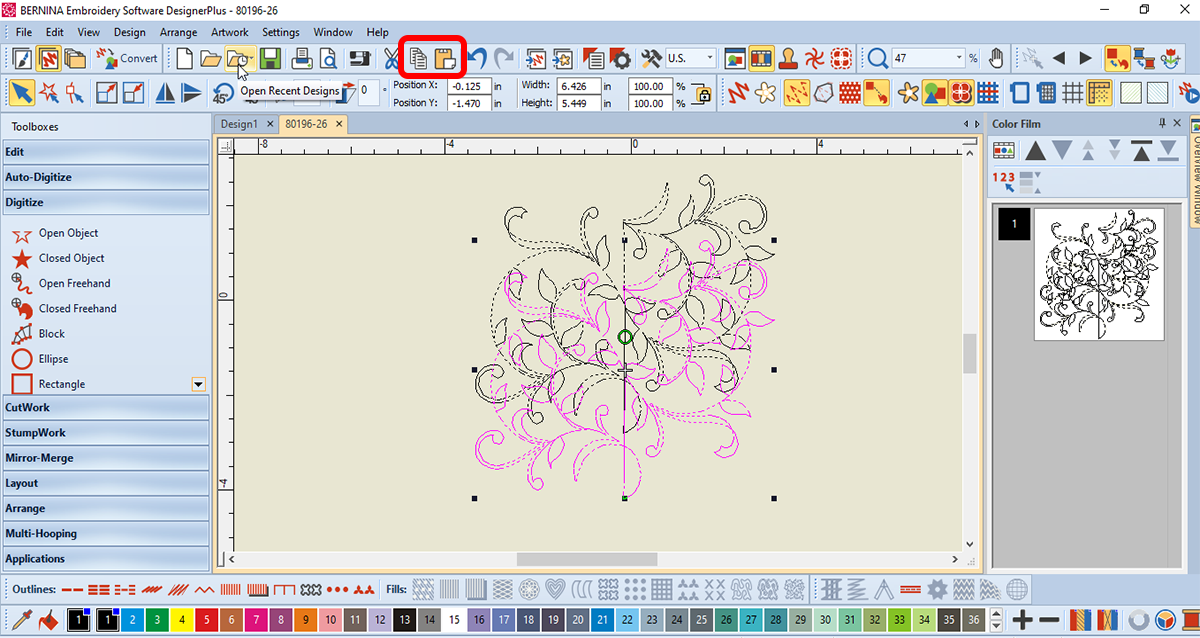This screenshot has height=638, width=1200.
Task: Open the U.S. measurement units dropdown
Action: [x=710, y=59]
